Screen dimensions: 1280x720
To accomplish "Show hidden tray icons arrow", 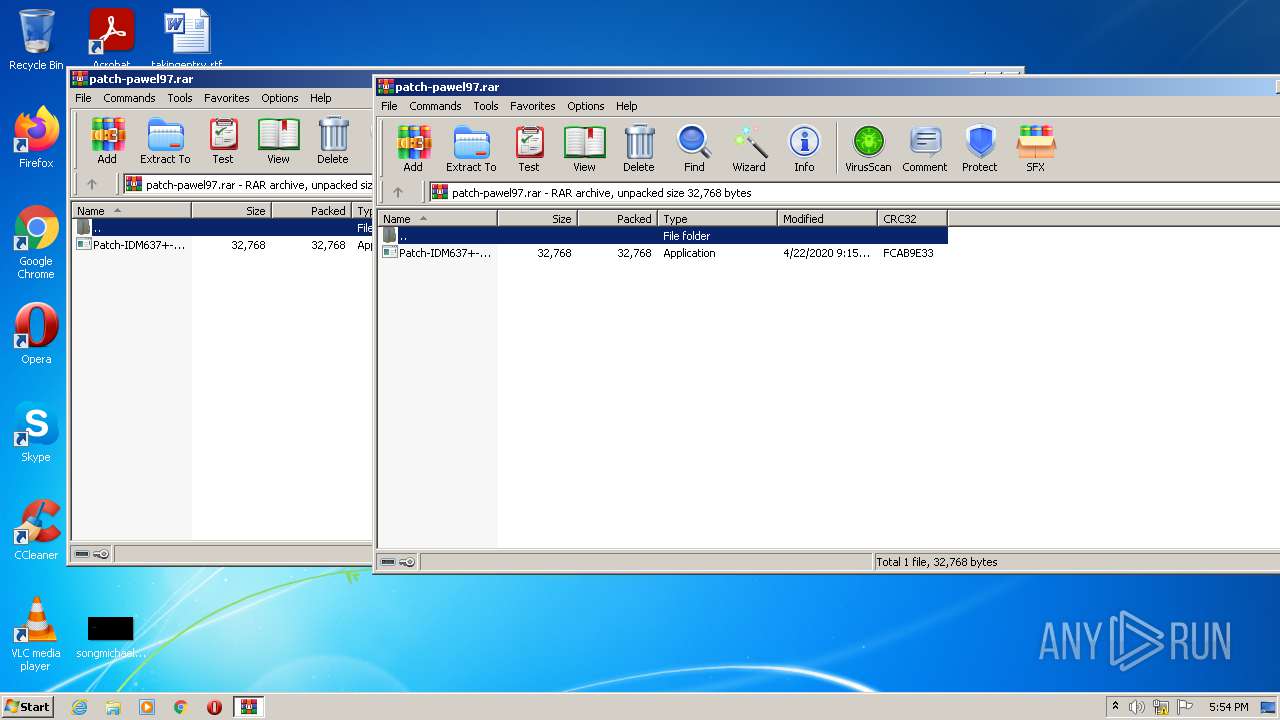I will pos(1115,707).
